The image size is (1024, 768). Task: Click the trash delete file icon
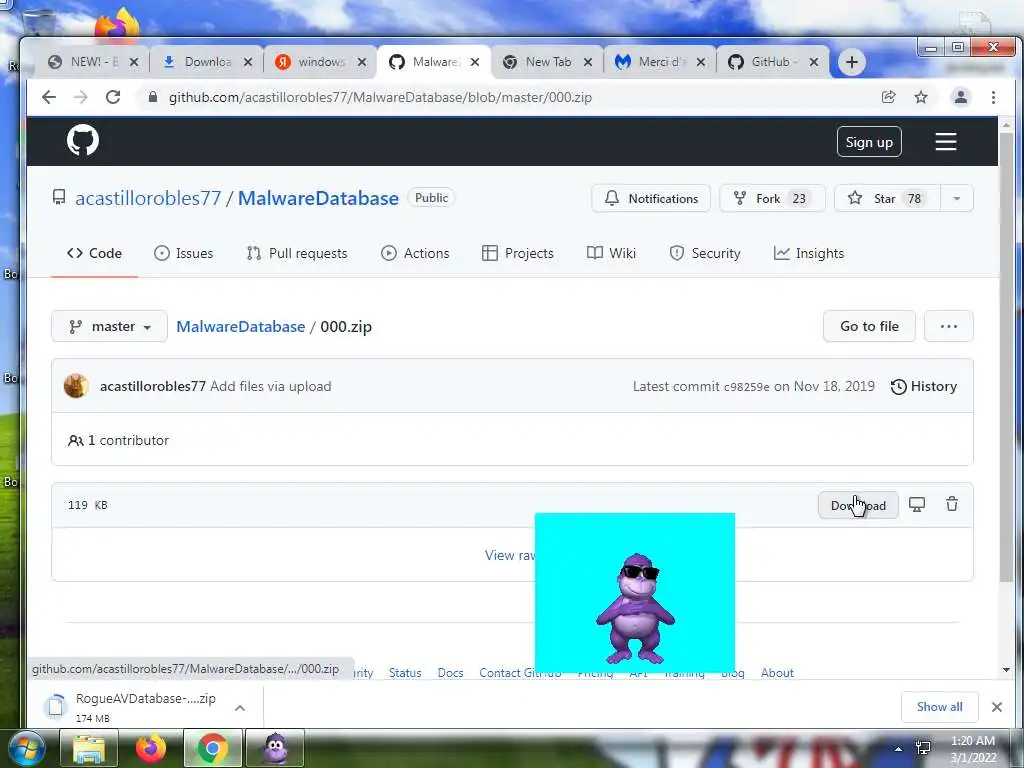point(952,504)
